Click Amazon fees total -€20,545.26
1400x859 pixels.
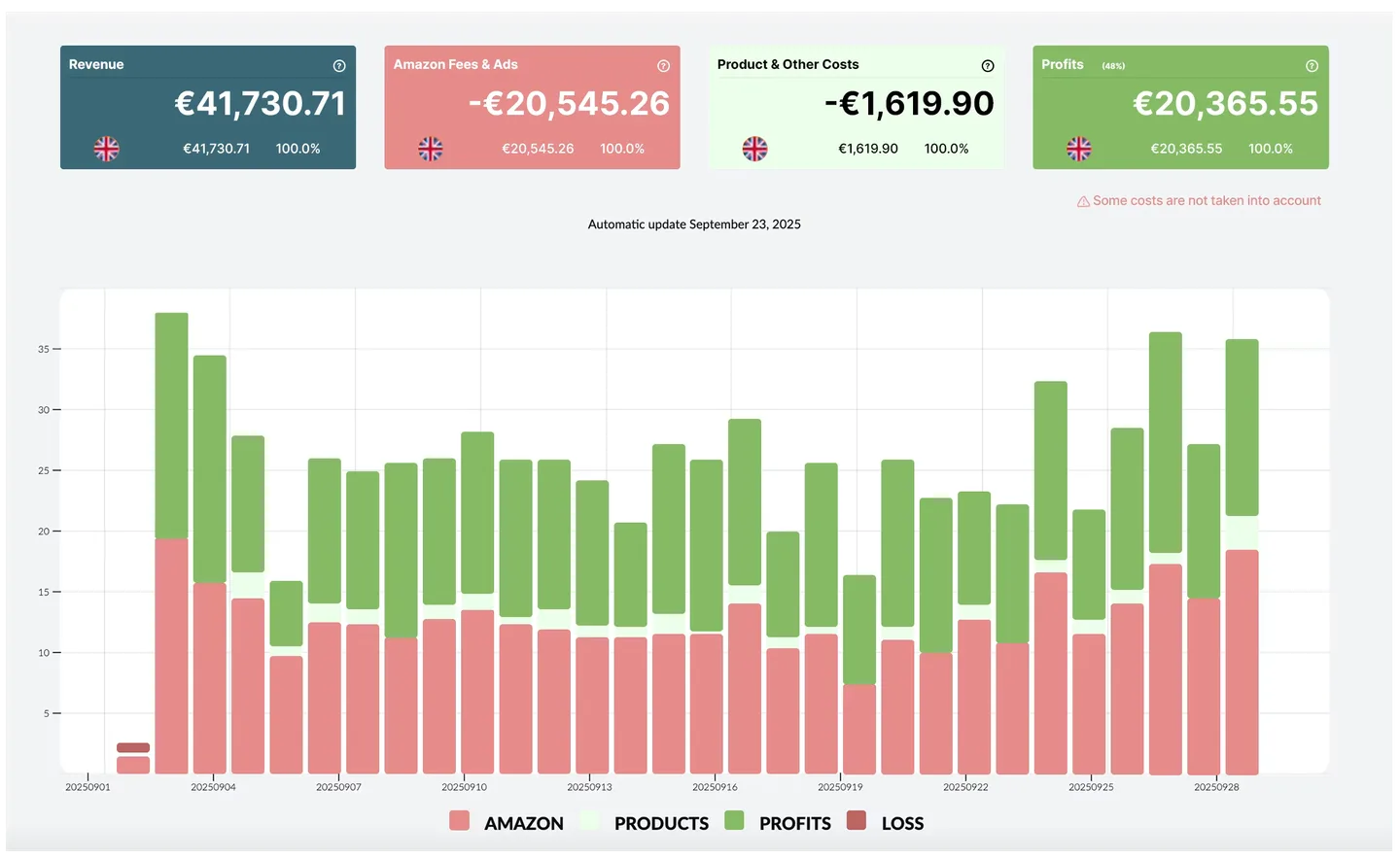570,103
